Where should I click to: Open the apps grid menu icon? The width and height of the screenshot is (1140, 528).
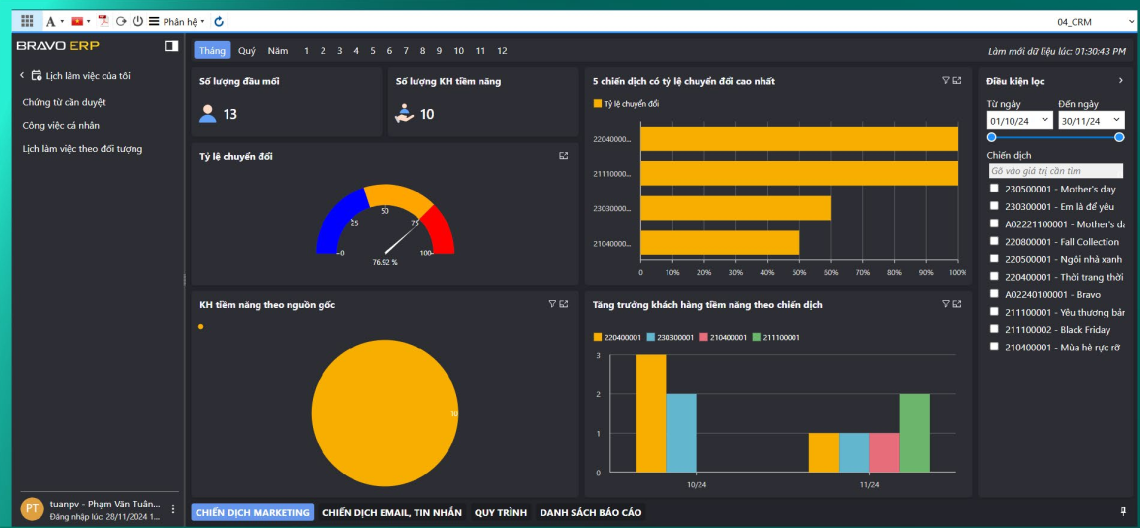click(27, 21)
